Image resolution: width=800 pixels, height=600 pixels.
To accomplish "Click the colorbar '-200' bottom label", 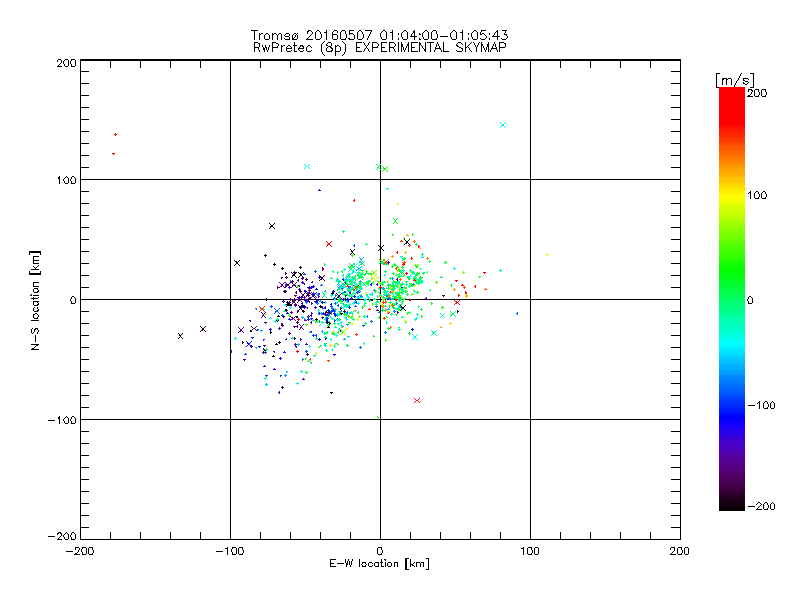I will [x=761, y=506].
